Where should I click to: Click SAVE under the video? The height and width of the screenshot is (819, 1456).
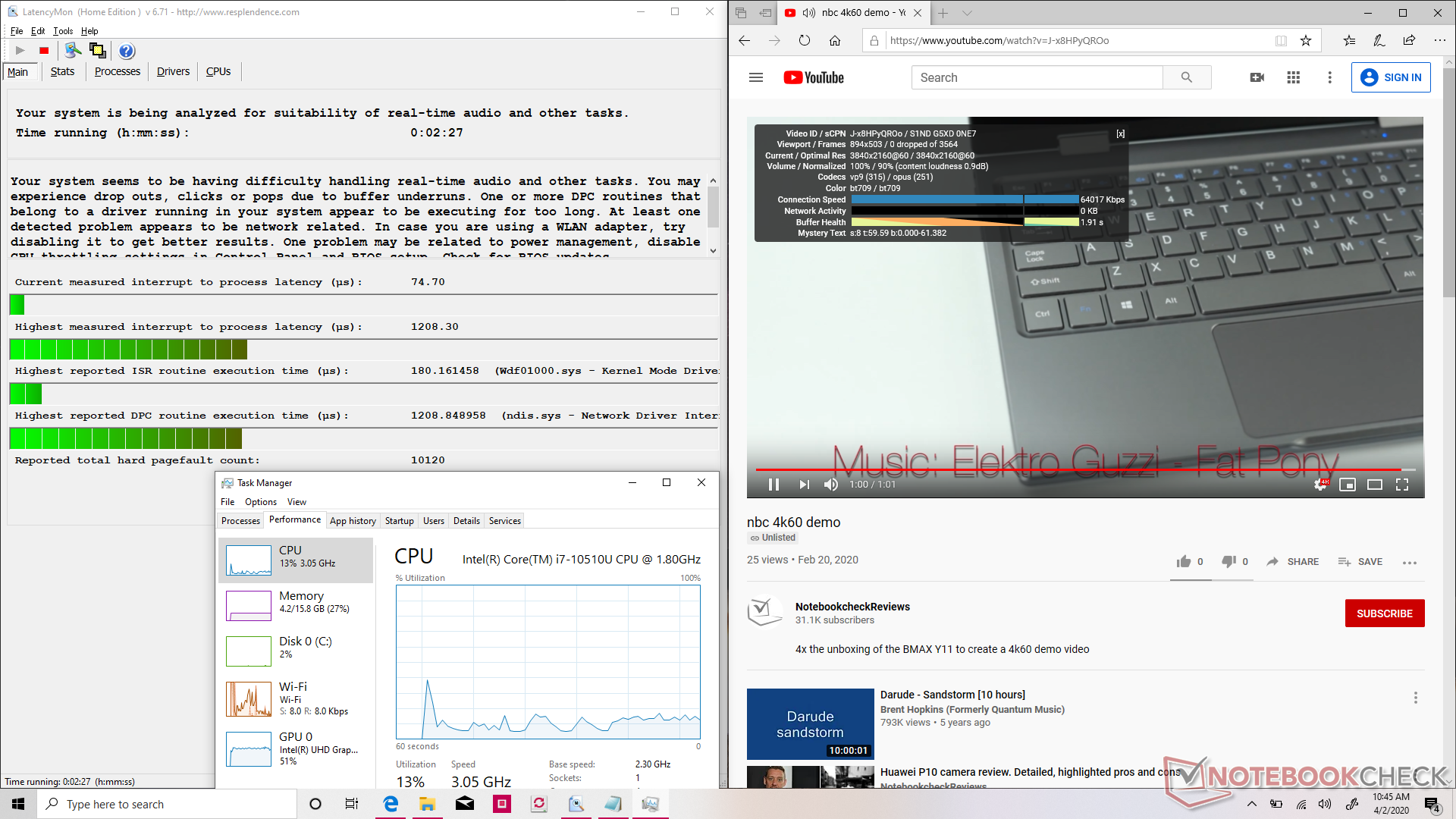pyautogui.click(x=1360, y=562)
